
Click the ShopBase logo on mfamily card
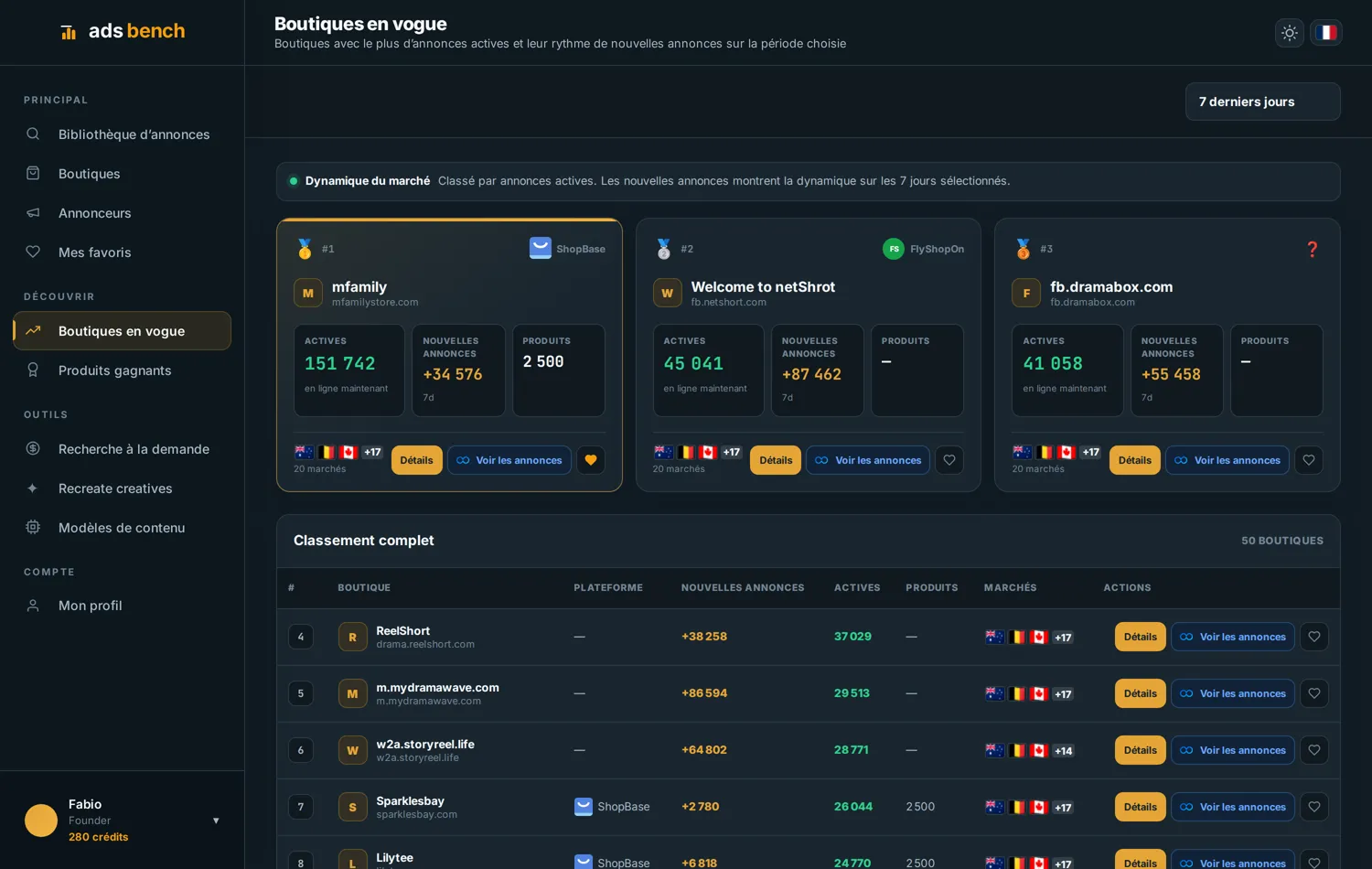click(541, 248)
